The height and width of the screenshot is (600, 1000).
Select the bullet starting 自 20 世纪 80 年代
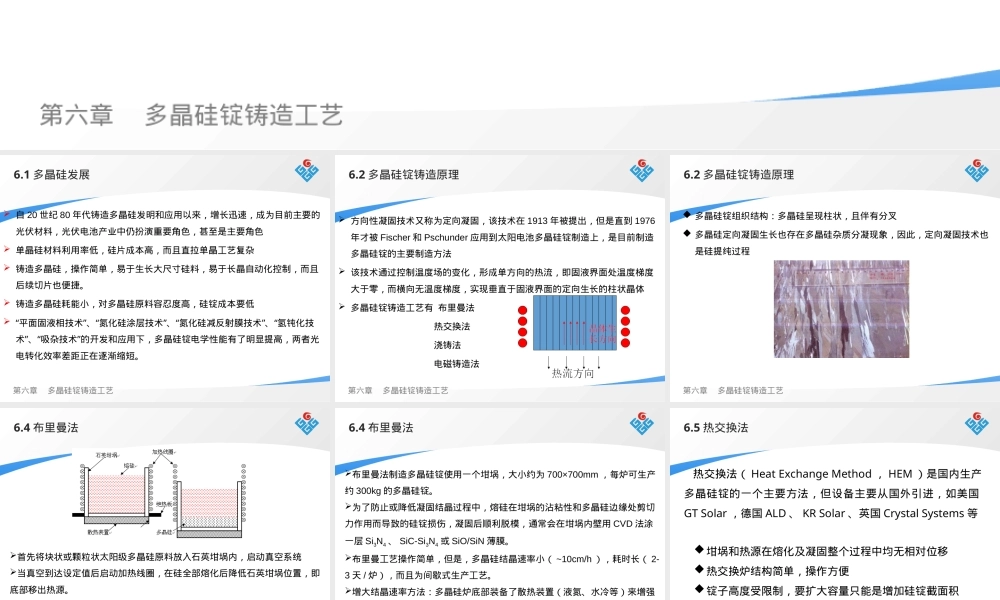tap(162, 223)
